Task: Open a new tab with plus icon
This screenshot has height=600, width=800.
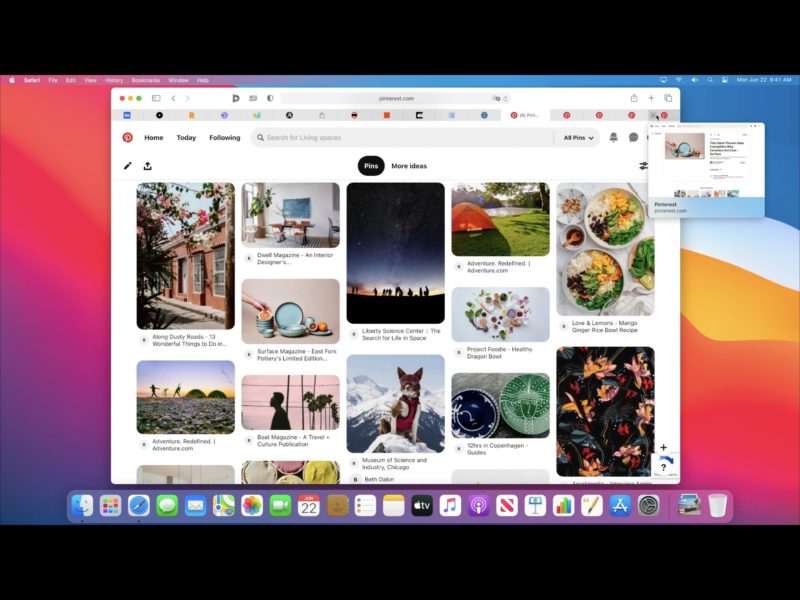Action: [x=651, y=98]
